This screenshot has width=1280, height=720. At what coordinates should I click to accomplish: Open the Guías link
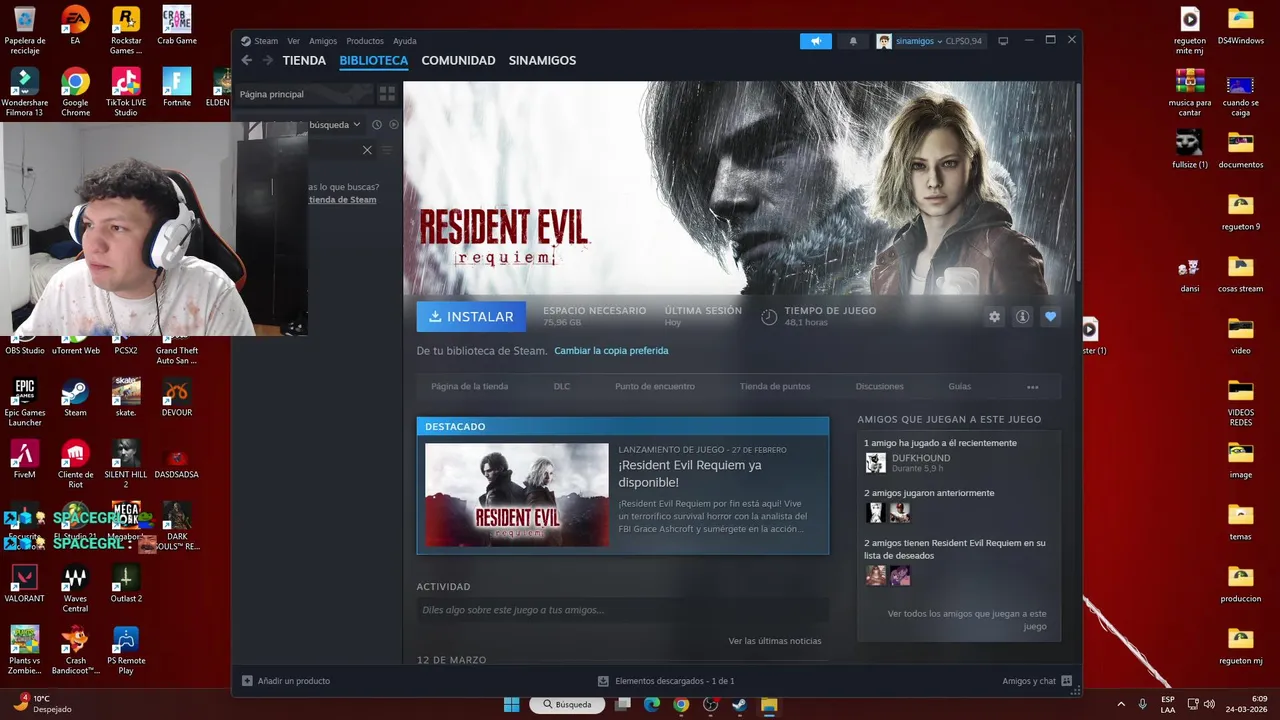pyautogui.click(x=959, y=387)
